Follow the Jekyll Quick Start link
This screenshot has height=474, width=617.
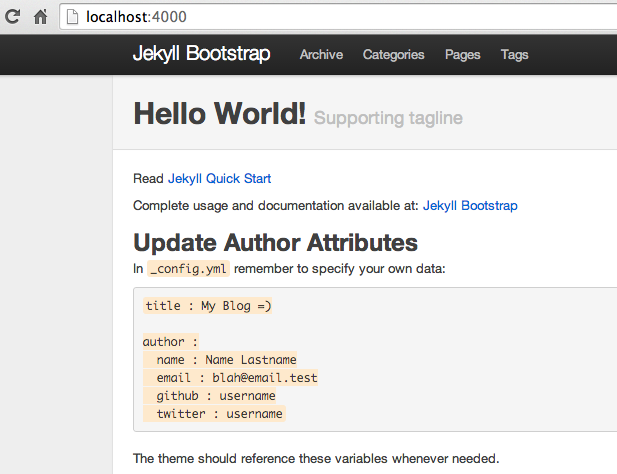[220, 179]
